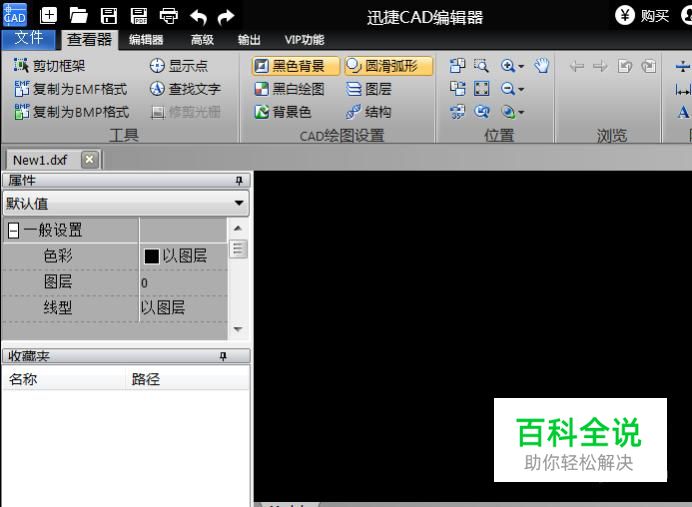Image resolution: width=692 pixels, height=507 pixels.
Task: Open the zoom in dropdown arrow
Action: 521,66
